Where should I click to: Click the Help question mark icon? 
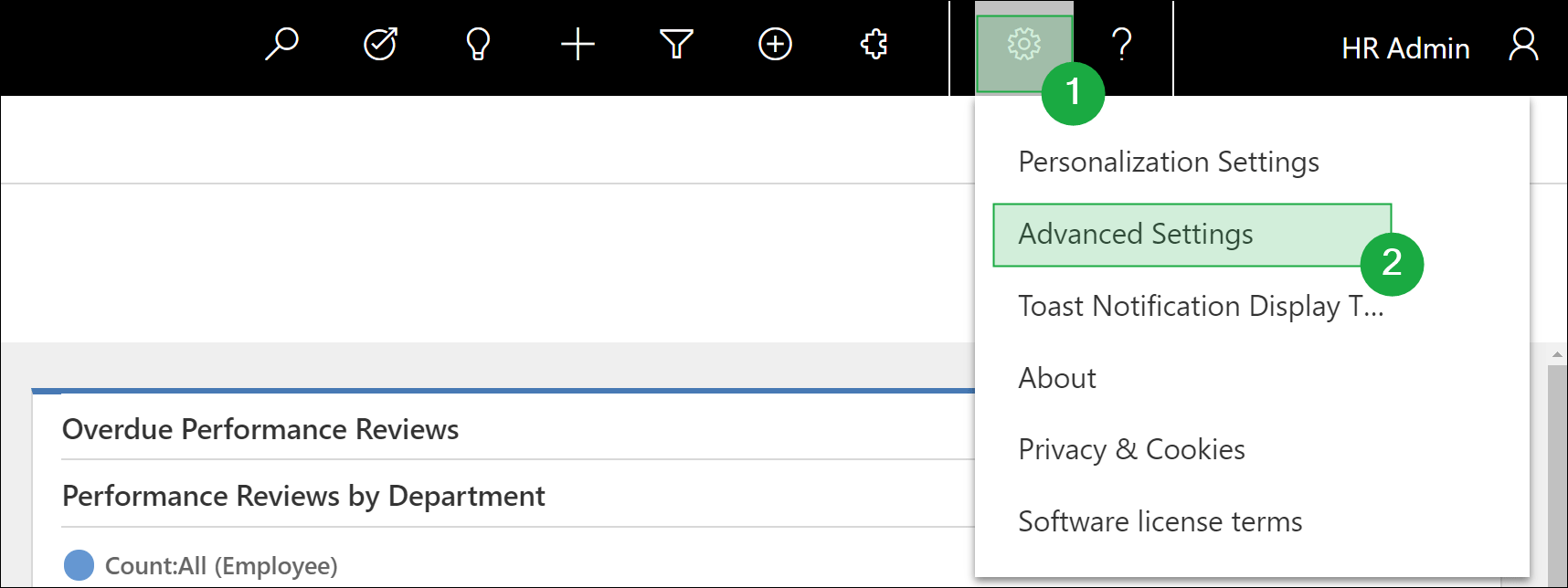tap(1122, 44)
